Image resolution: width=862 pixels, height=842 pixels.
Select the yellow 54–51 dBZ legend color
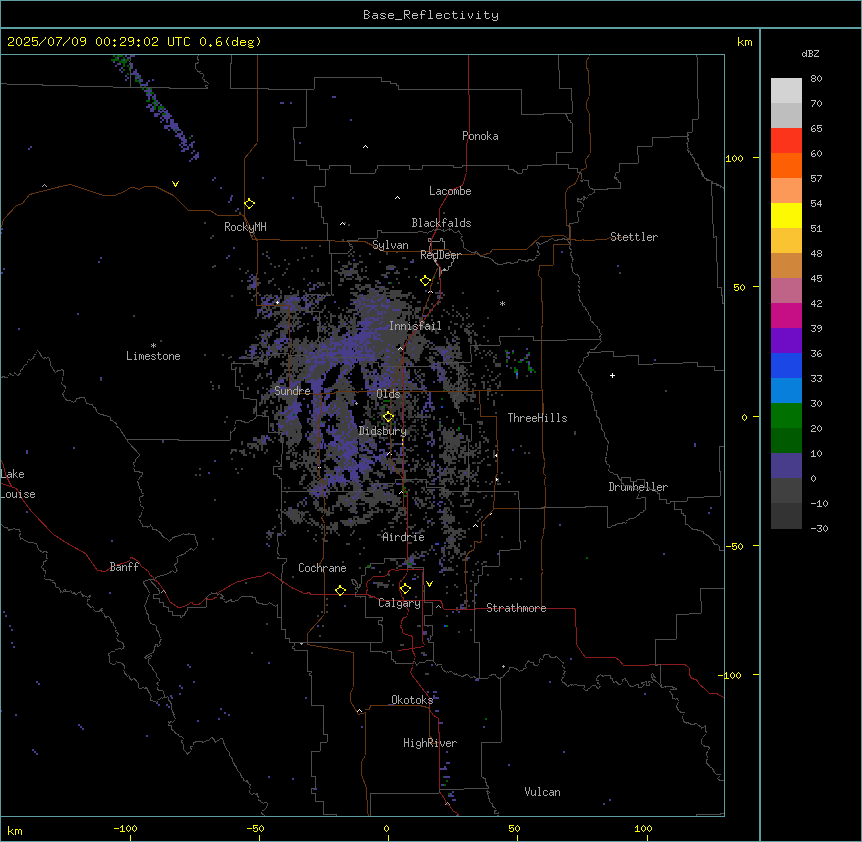pos(786,216)
